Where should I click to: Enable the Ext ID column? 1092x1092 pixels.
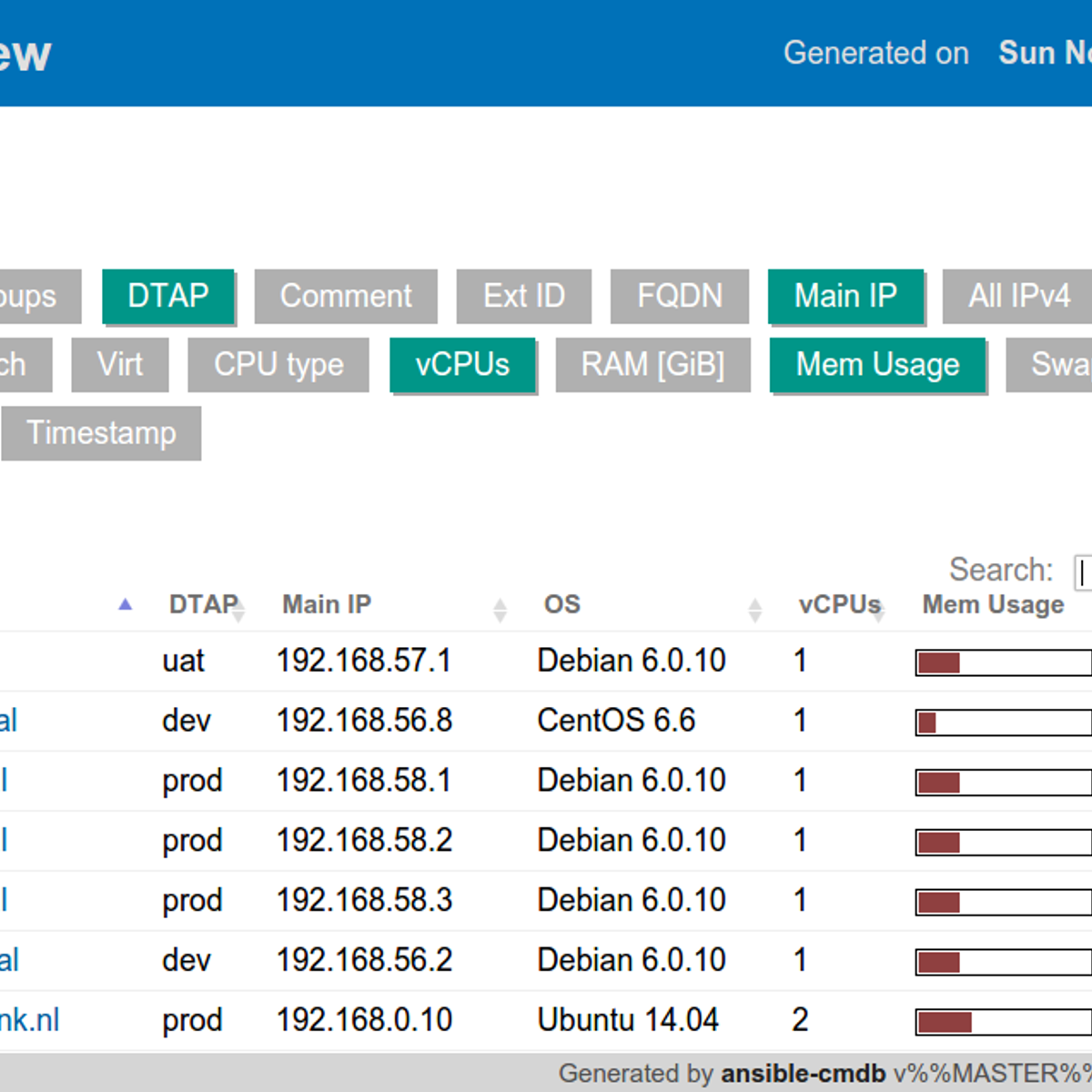tap(523, 296)
